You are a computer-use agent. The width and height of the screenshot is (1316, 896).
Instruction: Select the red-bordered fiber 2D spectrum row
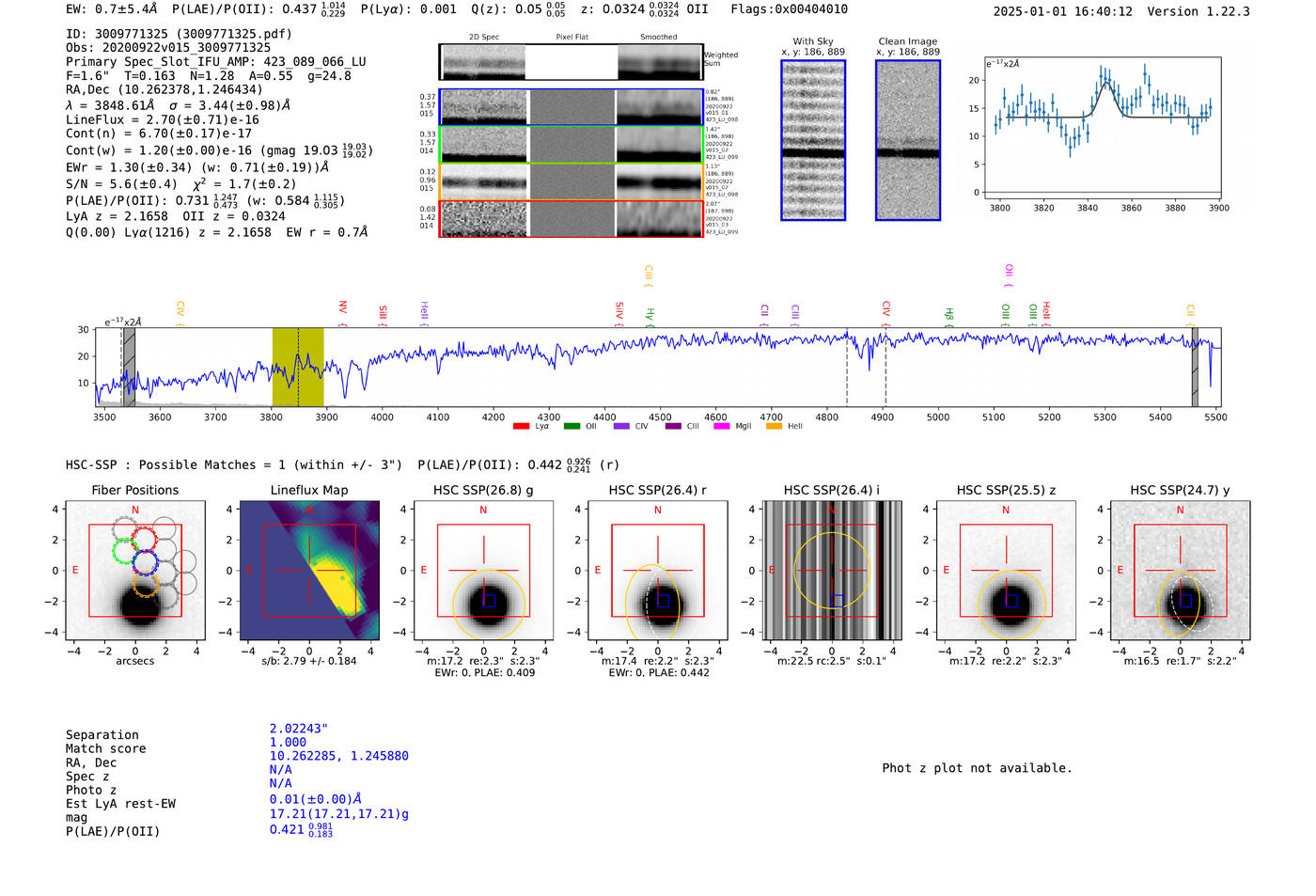(571, 219)
